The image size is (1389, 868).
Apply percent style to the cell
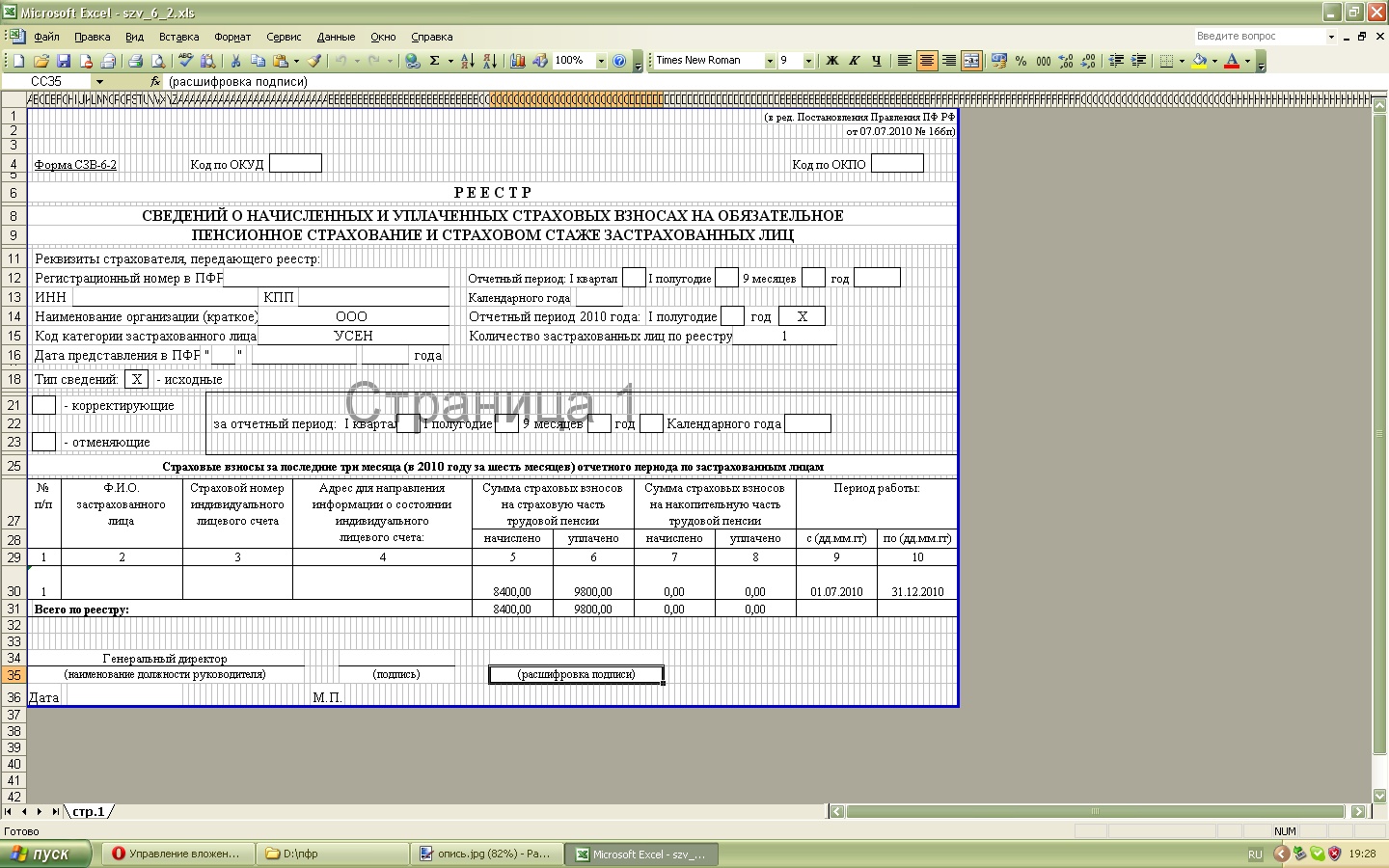(1021, 61)
